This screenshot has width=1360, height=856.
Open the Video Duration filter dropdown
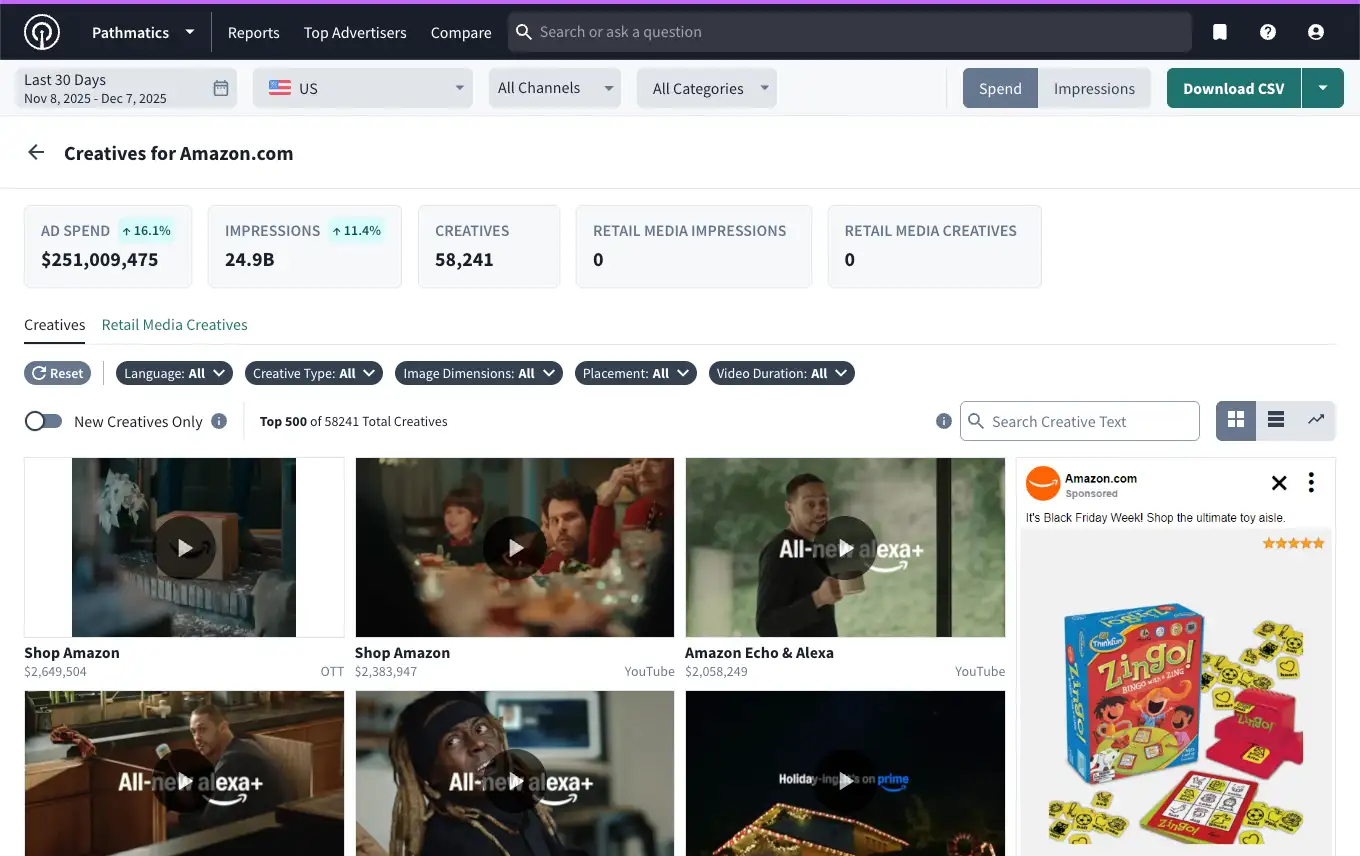[x=782, y=373]
